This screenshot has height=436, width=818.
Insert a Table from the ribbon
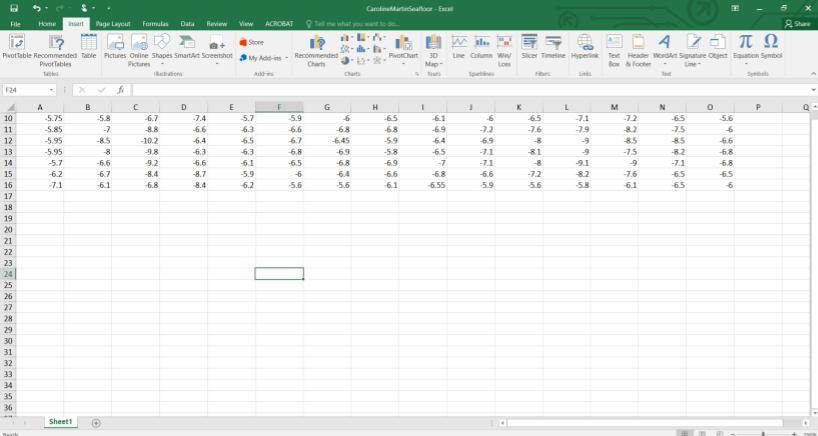89,46
